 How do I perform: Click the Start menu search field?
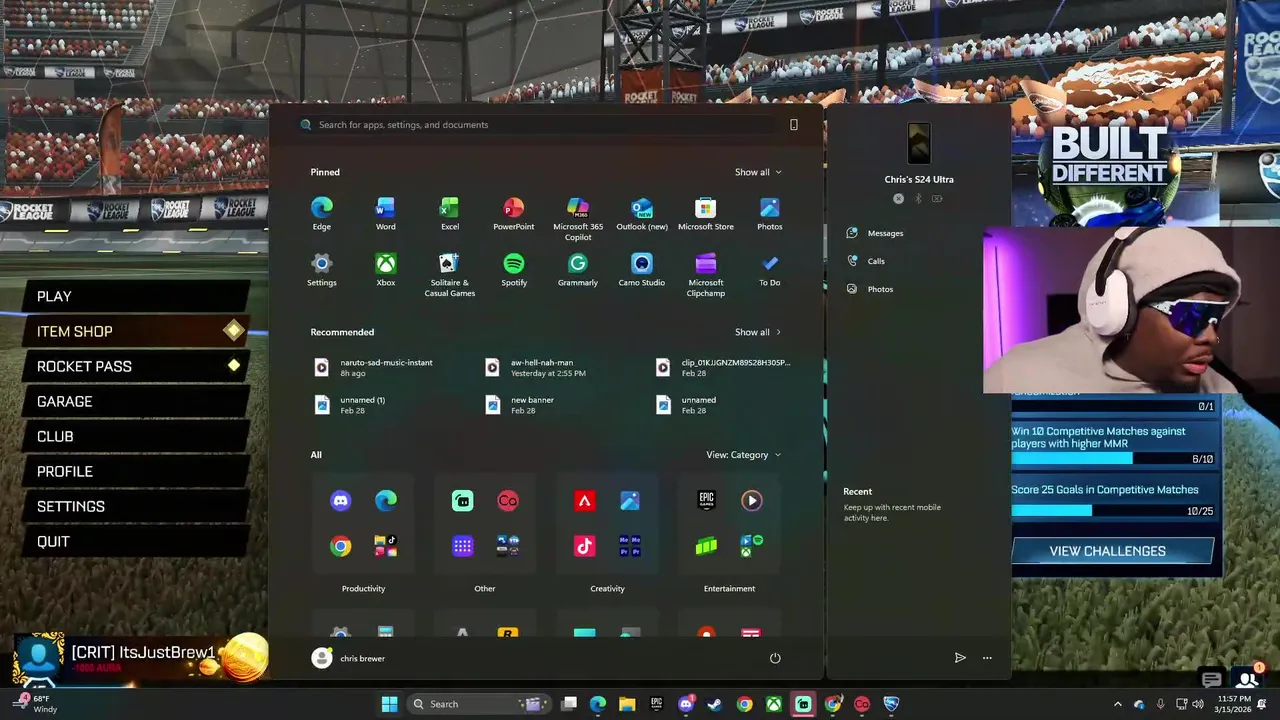(x=540, y=125)
